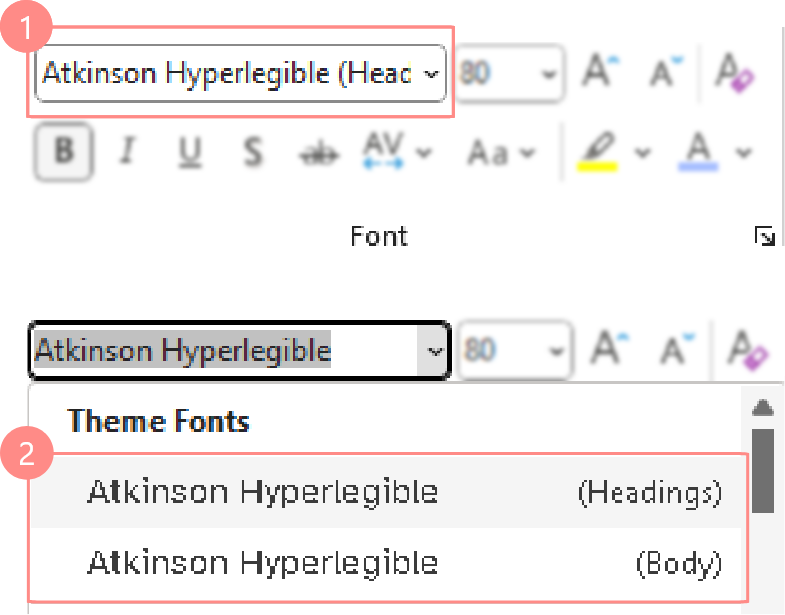Click Decrease Font Size in the upper ribbon
785x615 pixels.
665,73
